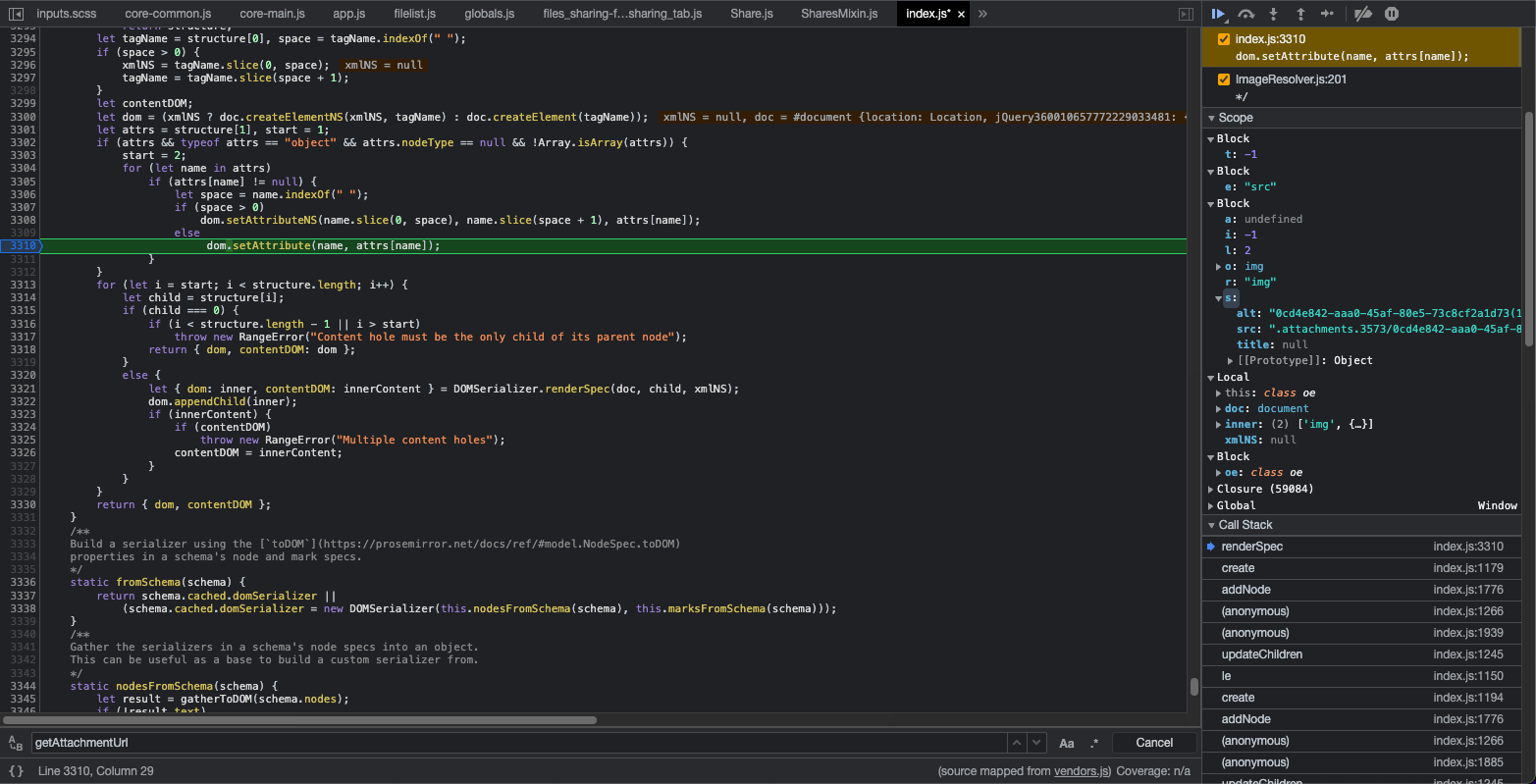Click the single Step debugger icon
Image resolution: width=1536 pixels, height=784 pixels.
click(1327, 14)
